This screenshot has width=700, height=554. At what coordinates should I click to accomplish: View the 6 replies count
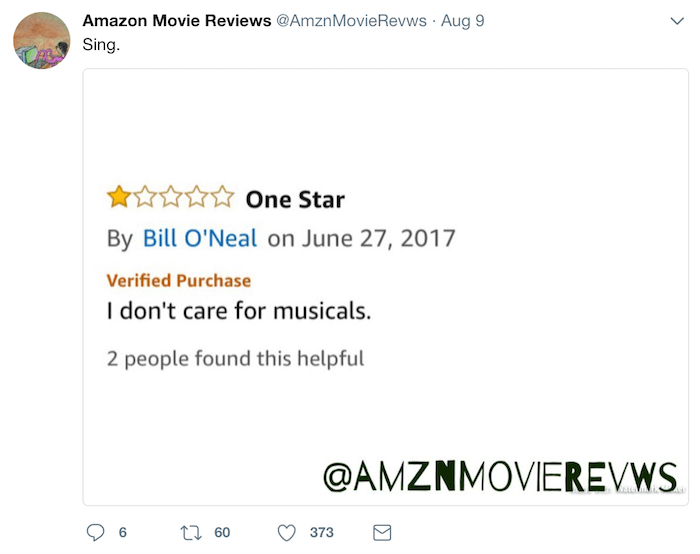pyautogui.click(x=123, y=533)
